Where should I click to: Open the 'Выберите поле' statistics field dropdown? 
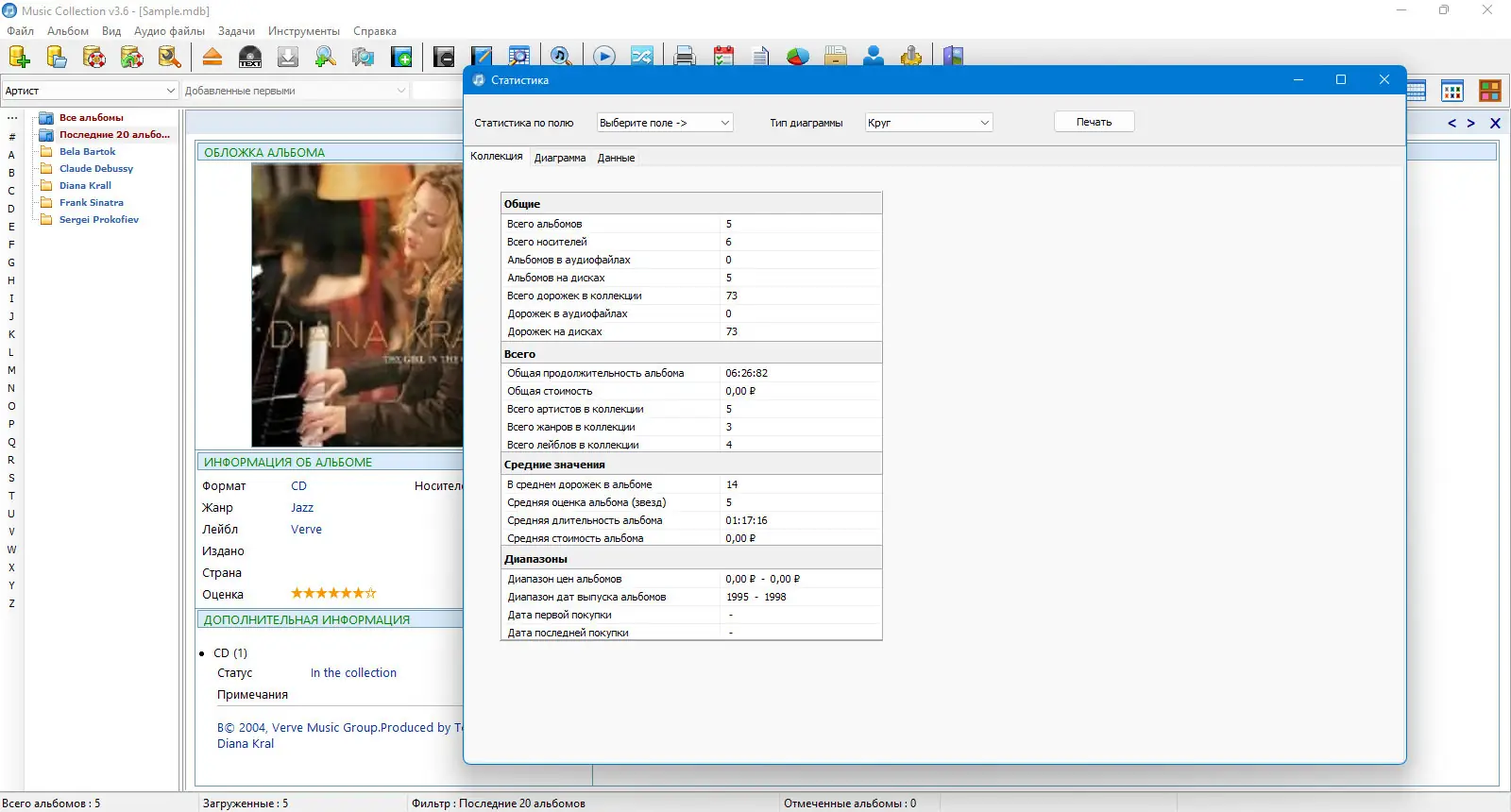click(x=665, y=123)
